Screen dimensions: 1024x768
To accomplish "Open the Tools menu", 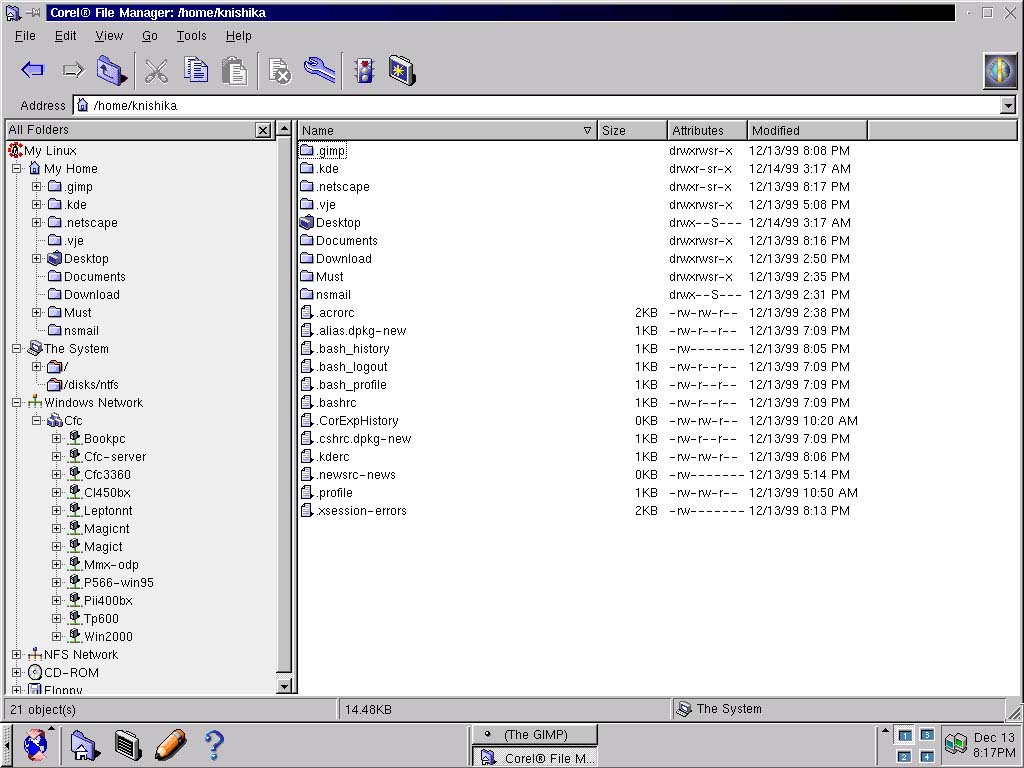I will point(191,36).
